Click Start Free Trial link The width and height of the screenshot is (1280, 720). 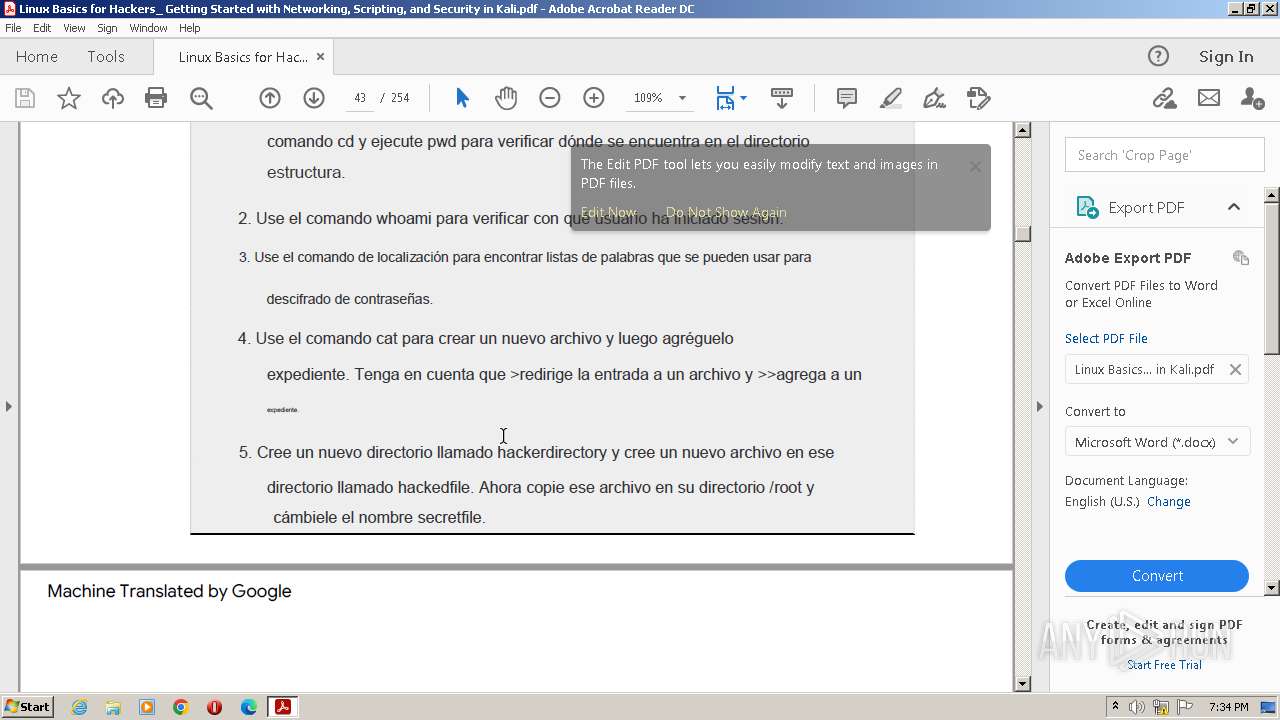(1164, 665)
